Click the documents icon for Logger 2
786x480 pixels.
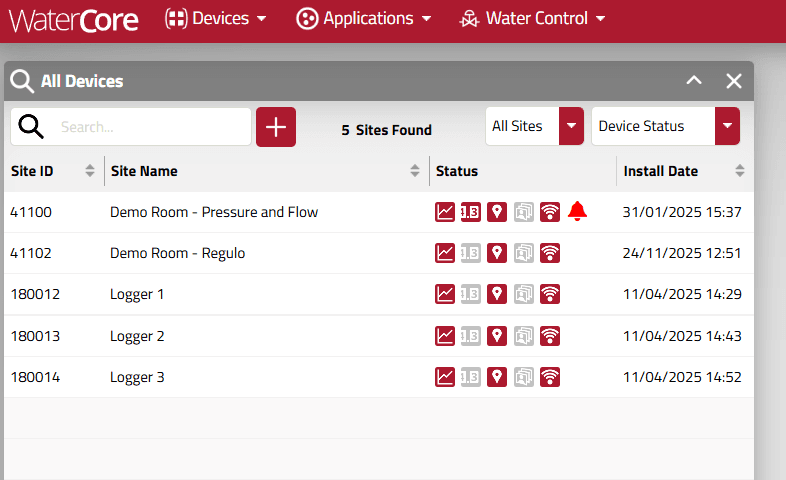pos(524,336)
